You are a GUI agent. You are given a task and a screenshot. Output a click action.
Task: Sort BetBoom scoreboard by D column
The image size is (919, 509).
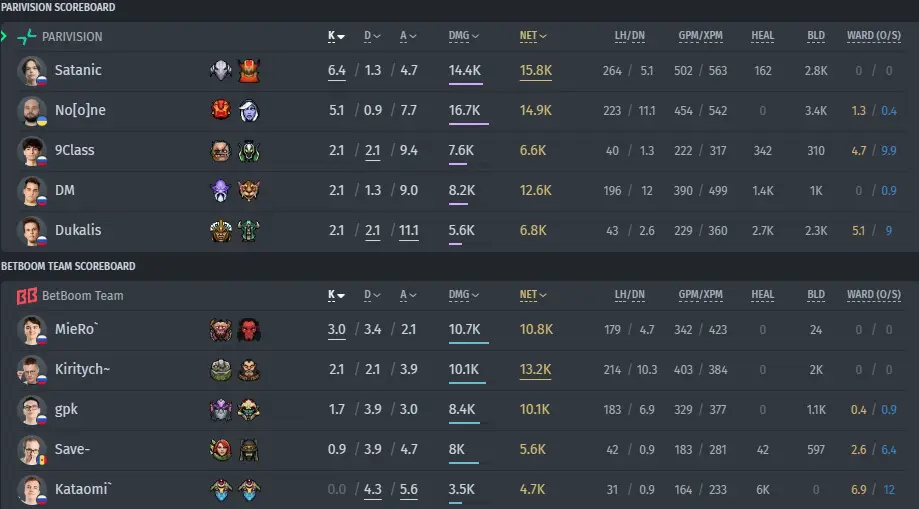pos(372,295)
